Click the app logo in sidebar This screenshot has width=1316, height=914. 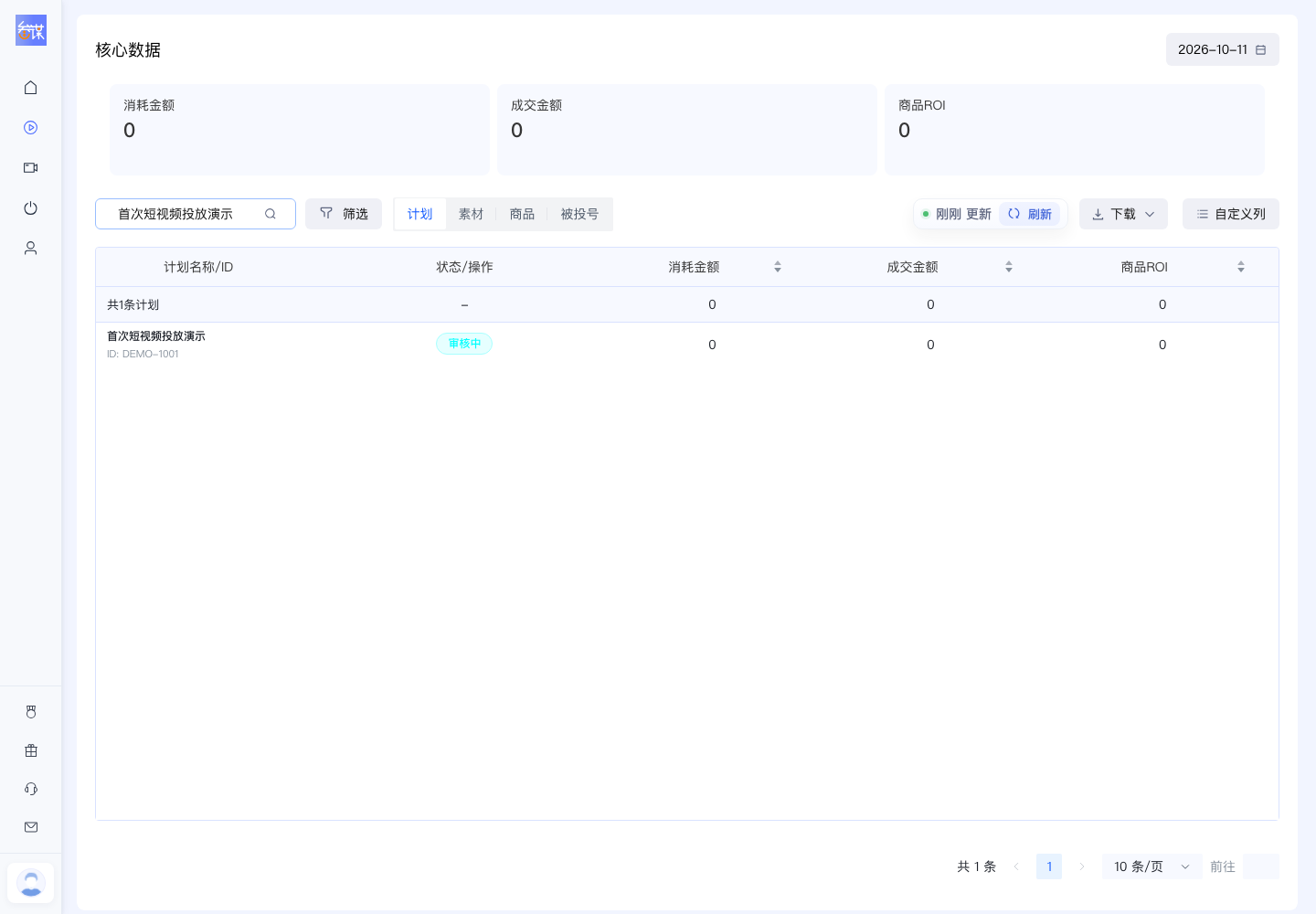[x=31, y=30]
